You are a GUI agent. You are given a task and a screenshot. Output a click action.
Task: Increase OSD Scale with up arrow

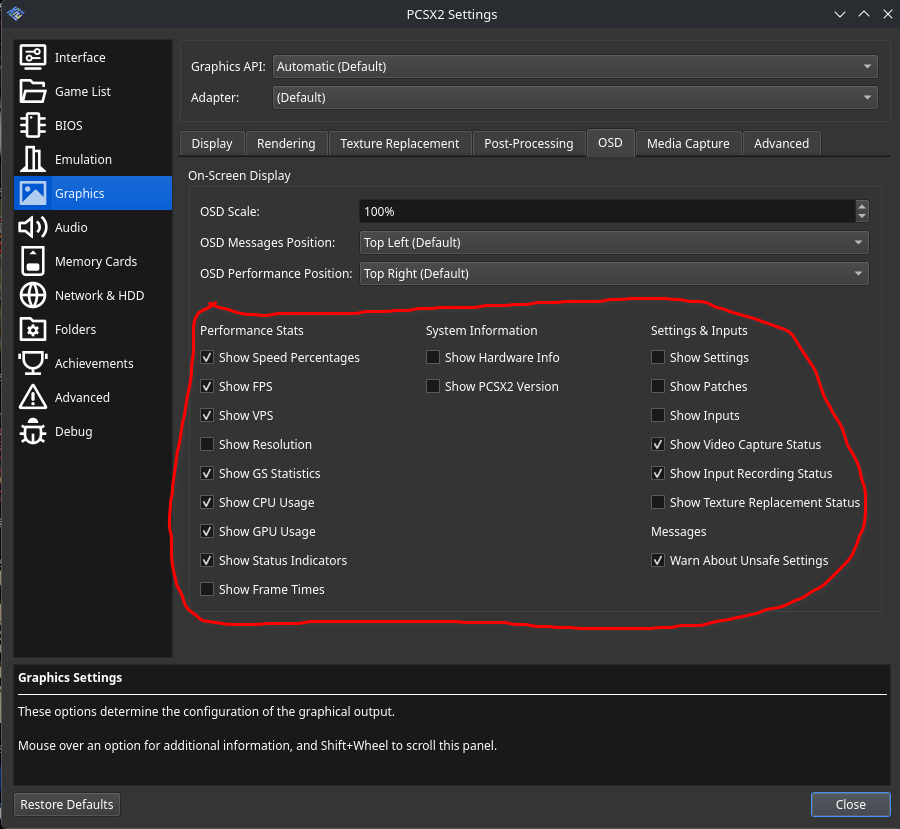pyautogui.click(x=862, y=206)
